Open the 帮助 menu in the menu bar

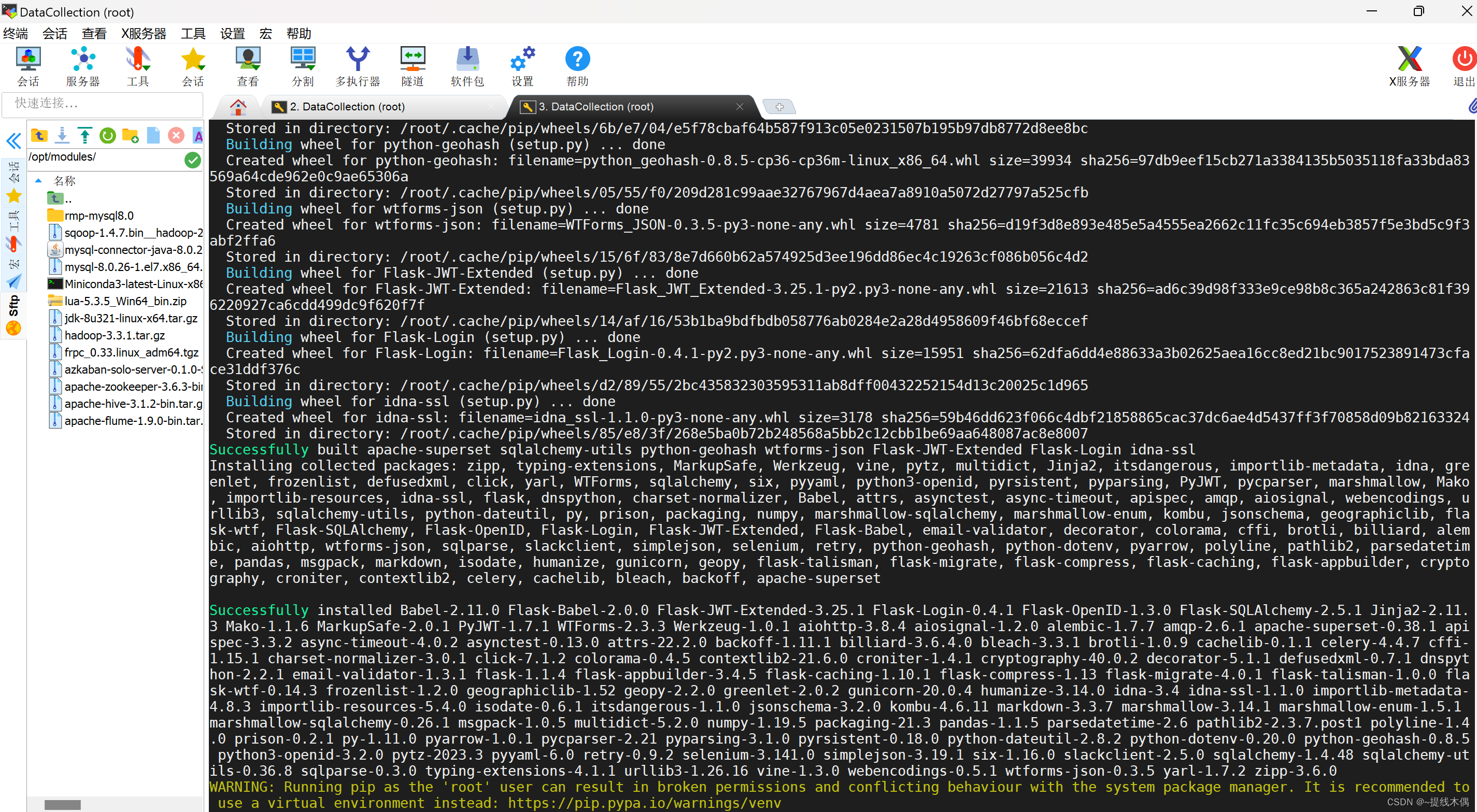(x=299, y=34)
